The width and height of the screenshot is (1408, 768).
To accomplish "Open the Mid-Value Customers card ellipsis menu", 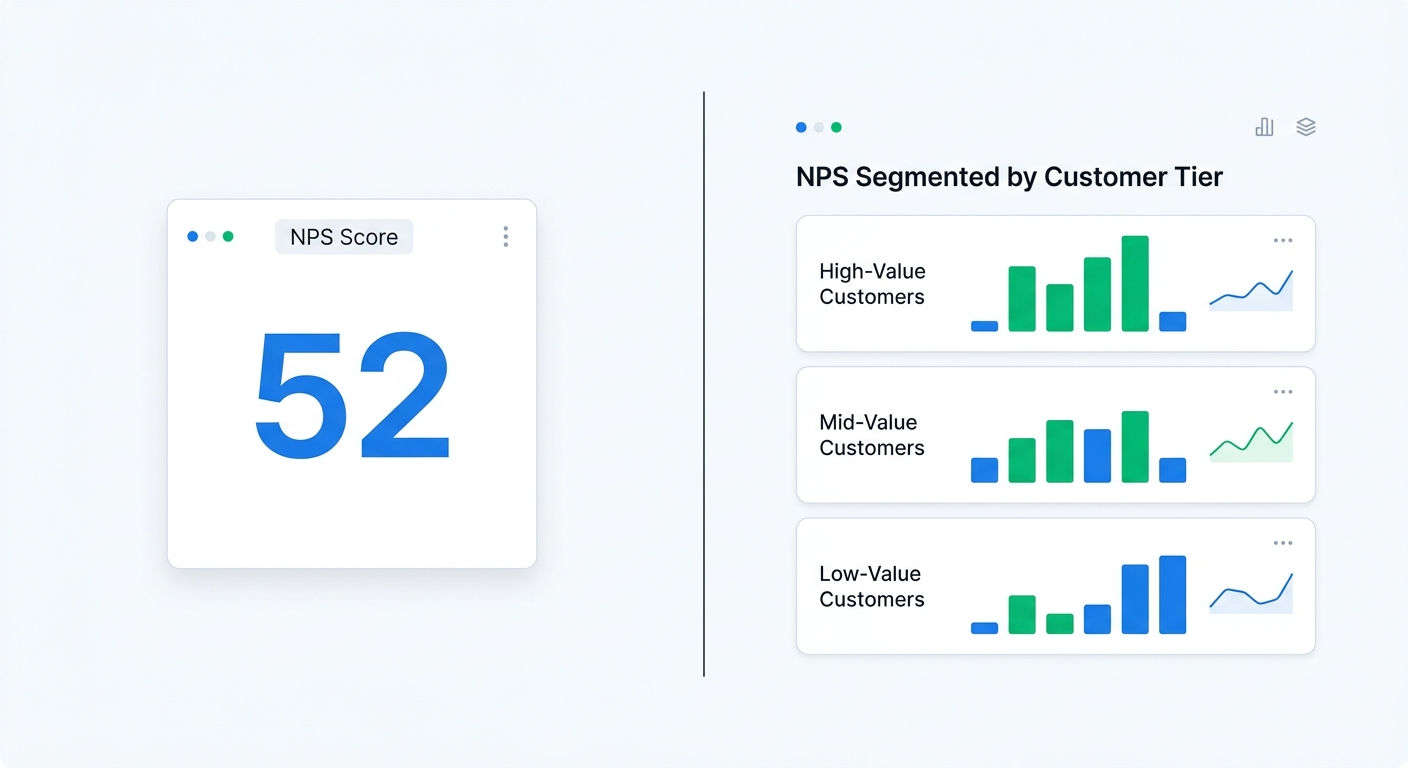I will [x=1283, y=392].
